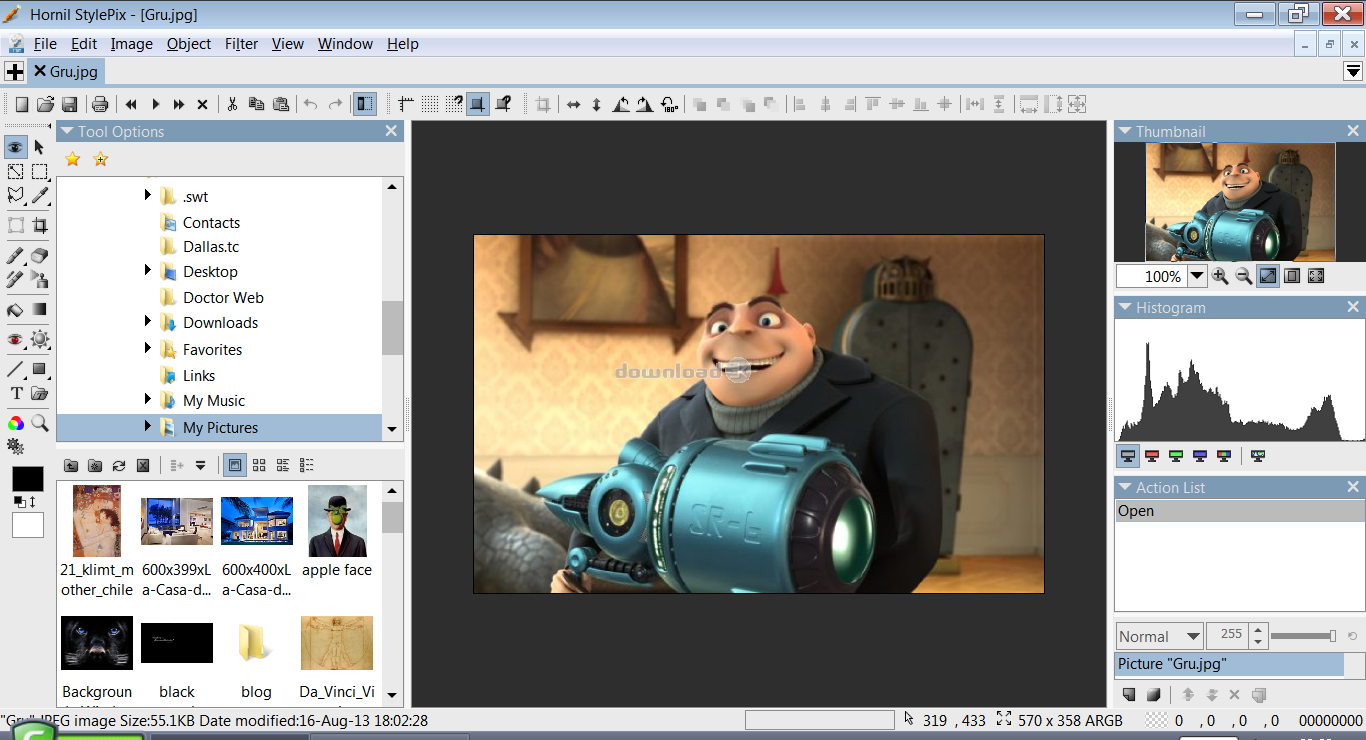Add a new tab with plus button
1366x740 pixels.
14,71
